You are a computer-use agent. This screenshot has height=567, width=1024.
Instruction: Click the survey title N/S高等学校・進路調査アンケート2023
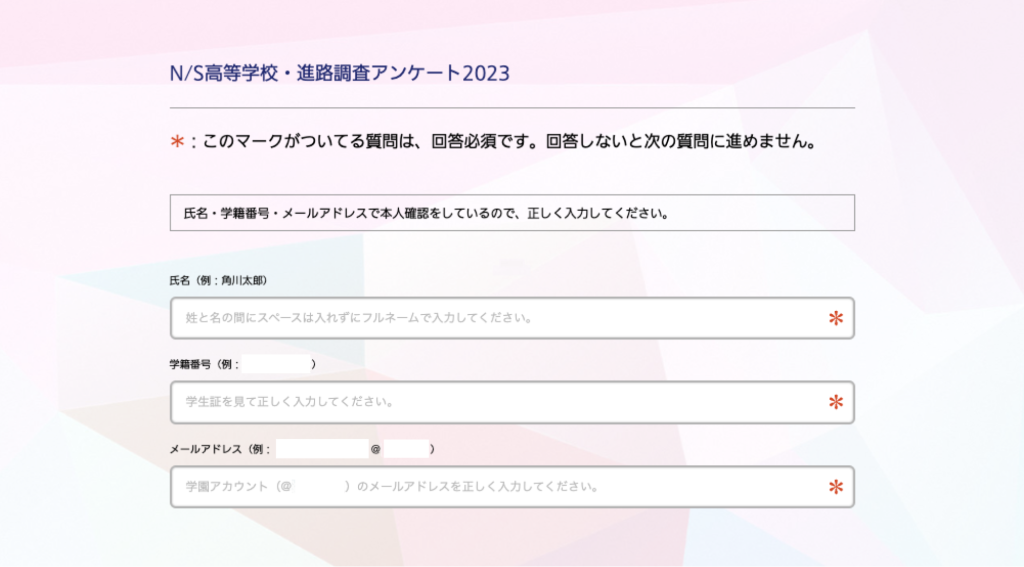click(340, 73)
